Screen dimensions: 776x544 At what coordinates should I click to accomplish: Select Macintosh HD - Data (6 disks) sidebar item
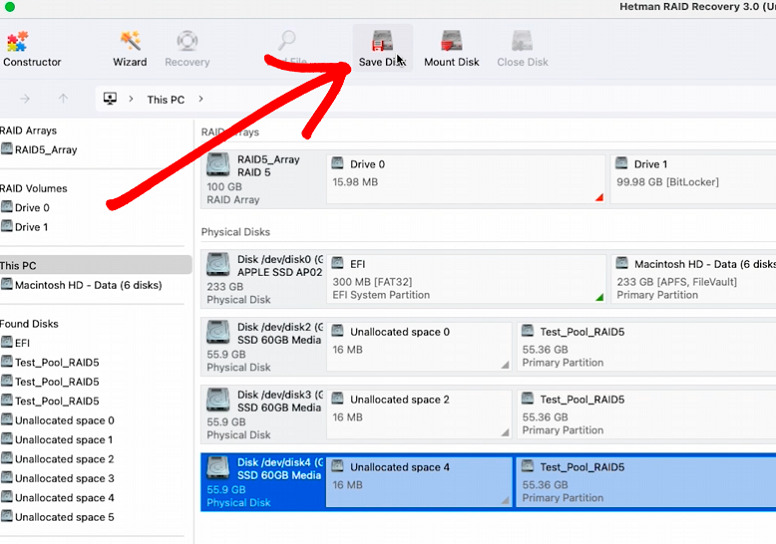[81, 285]
